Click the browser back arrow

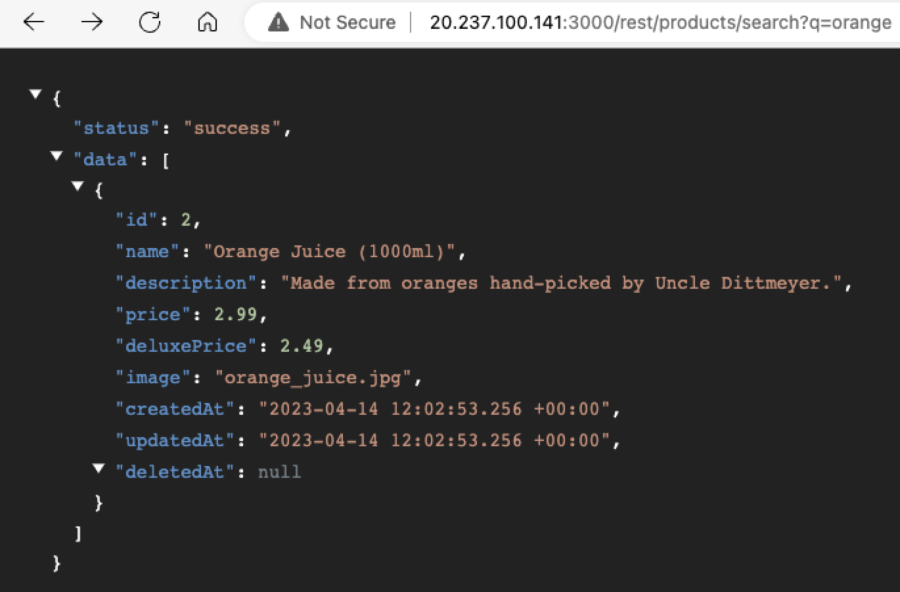pyautogui.click(x=34, y=22)
